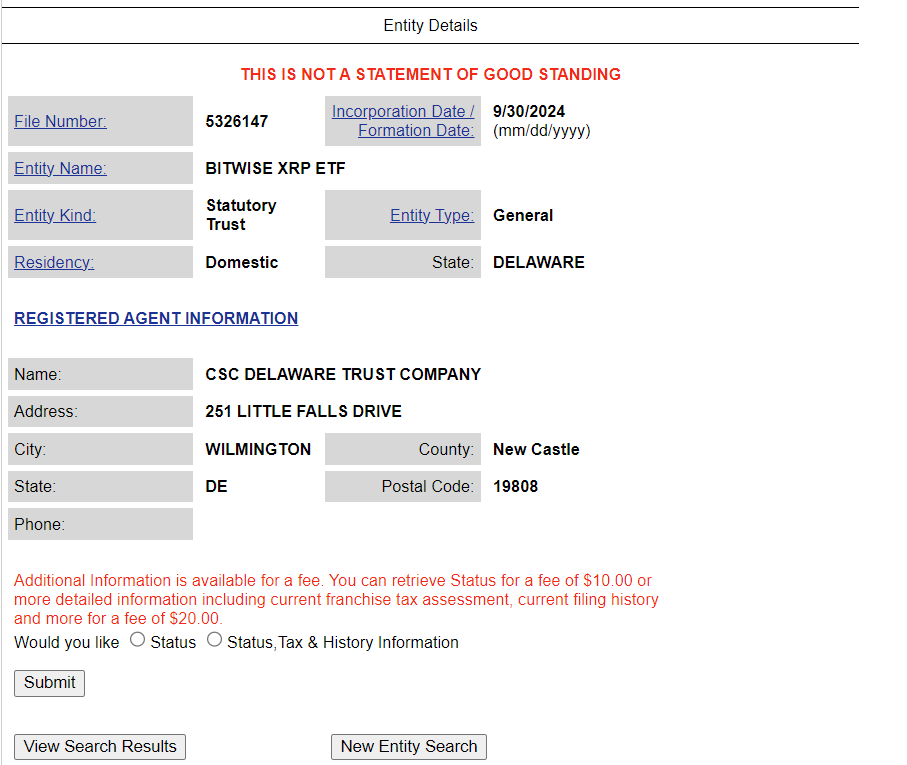907x765 pixels.
Task: Go back via View Search Results
Action: 100,746
